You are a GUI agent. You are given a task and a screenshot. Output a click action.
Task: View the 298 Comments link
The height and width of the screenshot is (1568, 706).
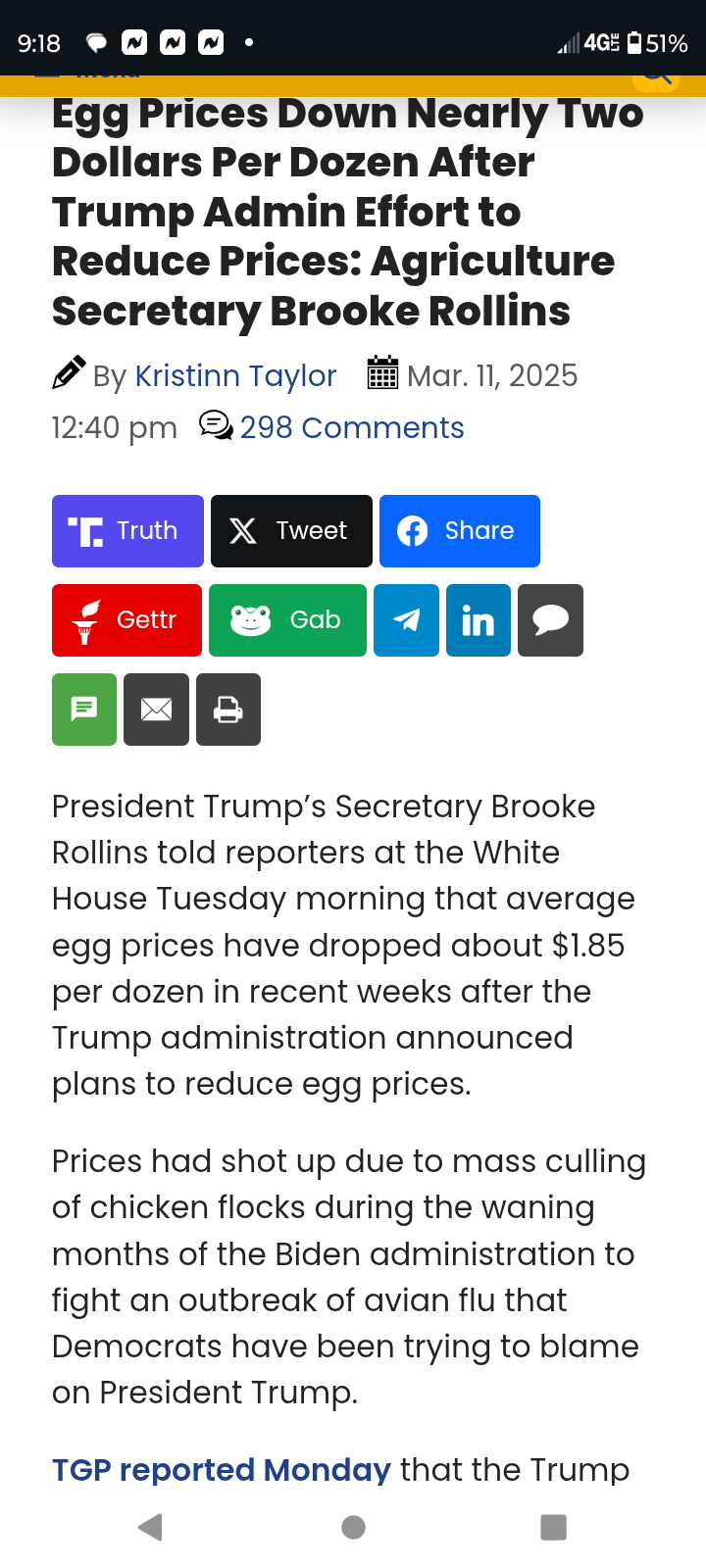point(352,428)
